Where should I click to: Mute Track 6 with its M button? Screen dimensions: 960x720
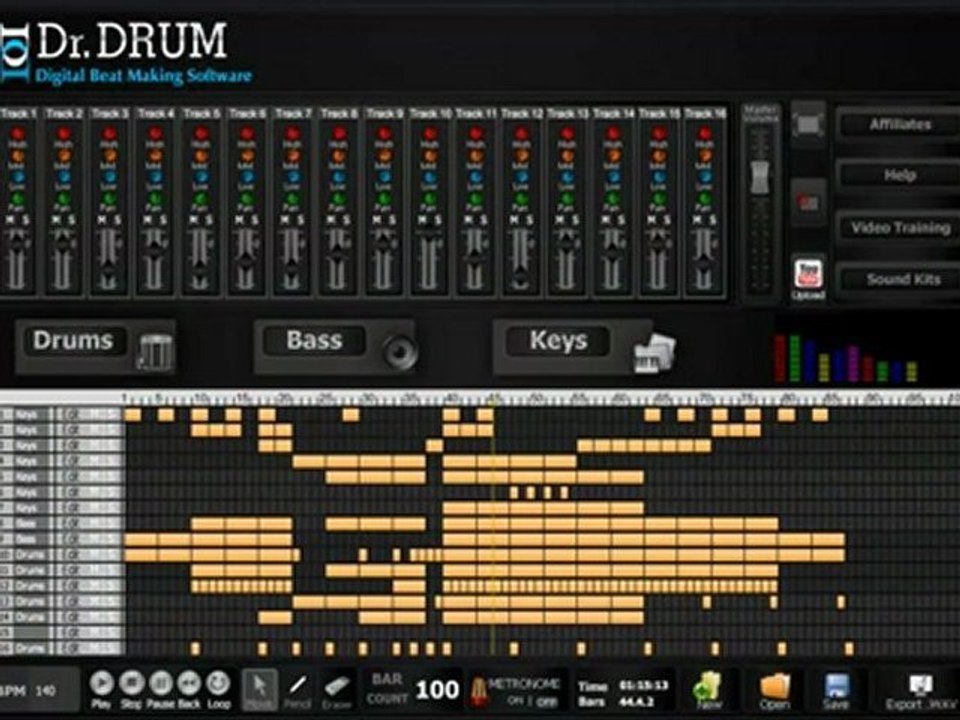pyautogui.click(x=239, y=220)
